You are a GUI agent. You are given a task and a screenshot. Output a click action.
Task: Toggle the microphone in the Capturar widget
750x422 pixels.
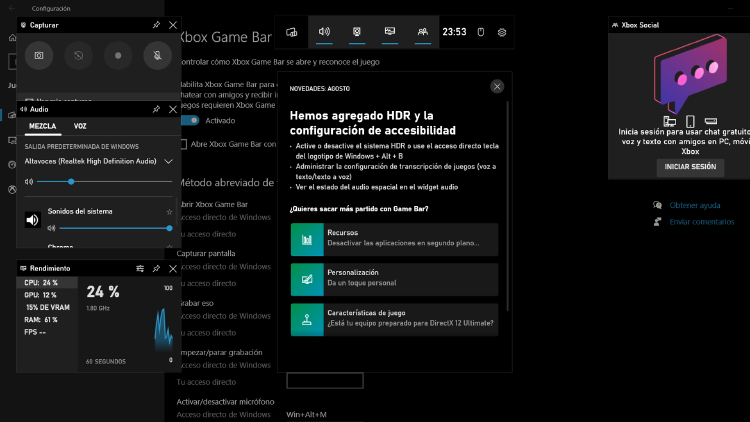pyautogui.click(x=157, y=56)
